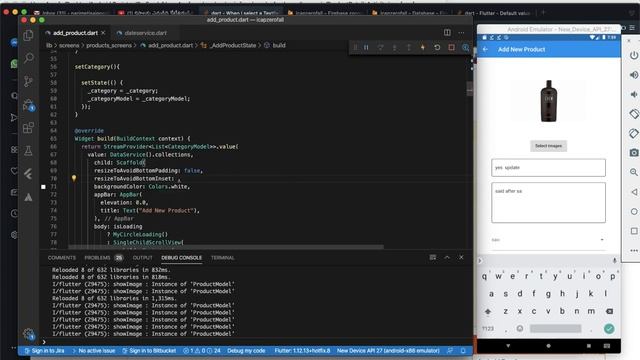Open the Source Control view
The height and width of the screenshot is (360, 640).
(28, 81)
